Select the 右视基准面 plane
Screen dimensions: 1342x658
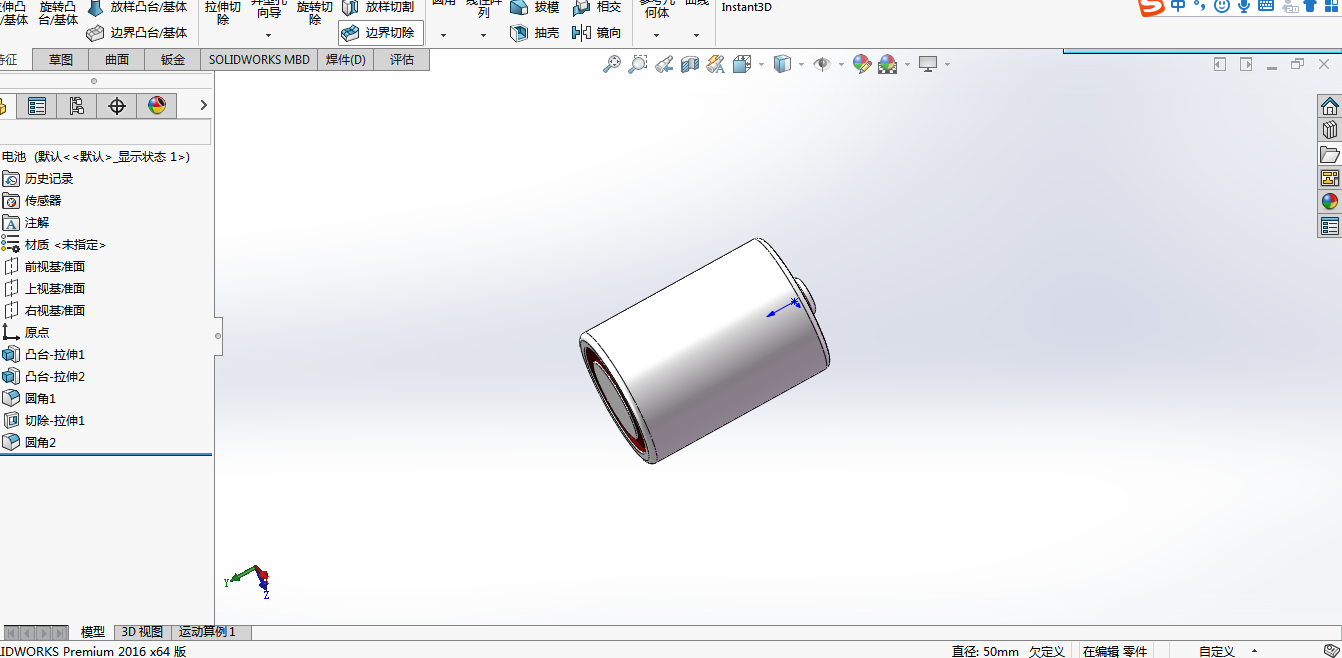[x=44, y=311]
